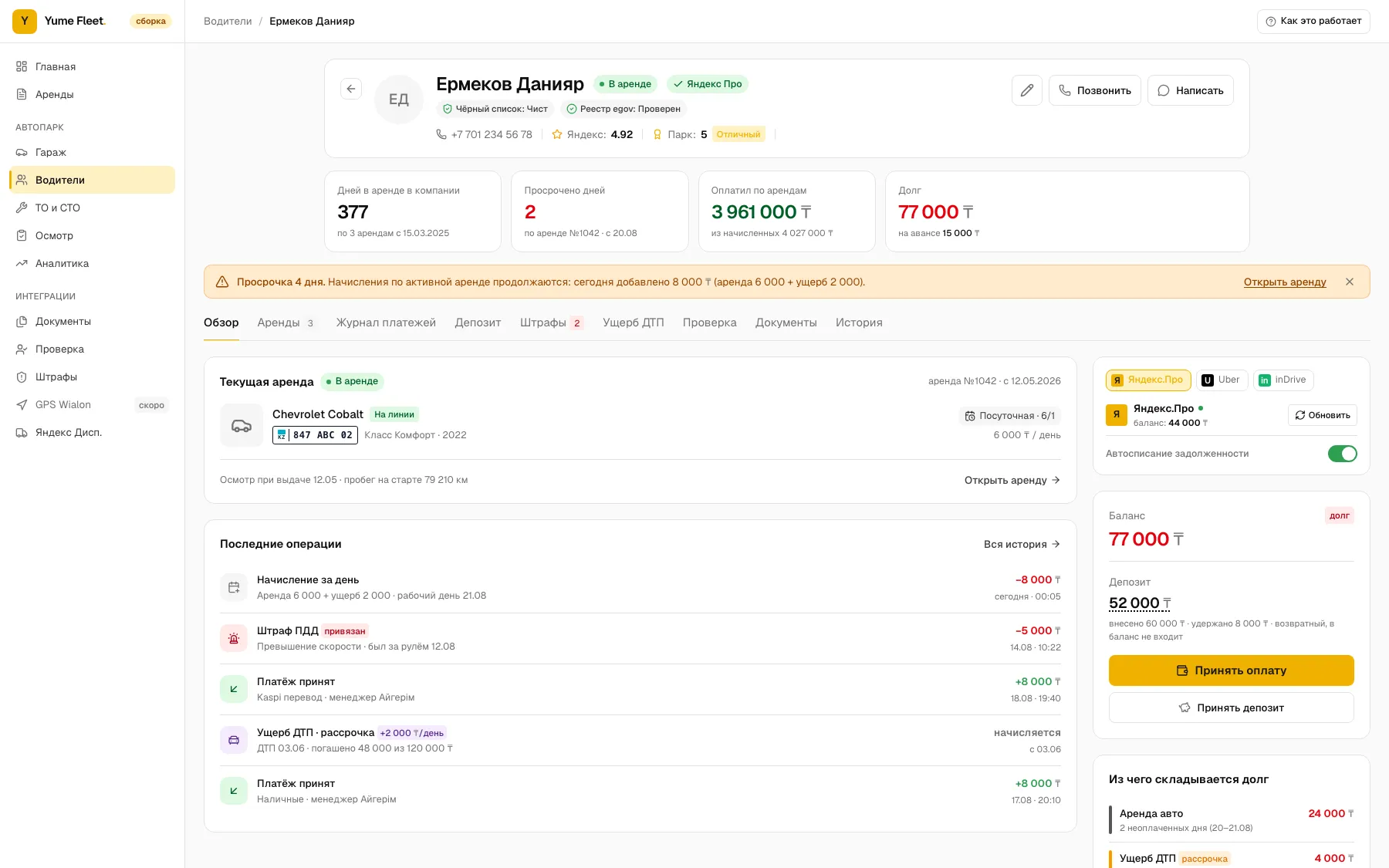Click the siren icon for Штраф ПДД

[x=234, y=638]
